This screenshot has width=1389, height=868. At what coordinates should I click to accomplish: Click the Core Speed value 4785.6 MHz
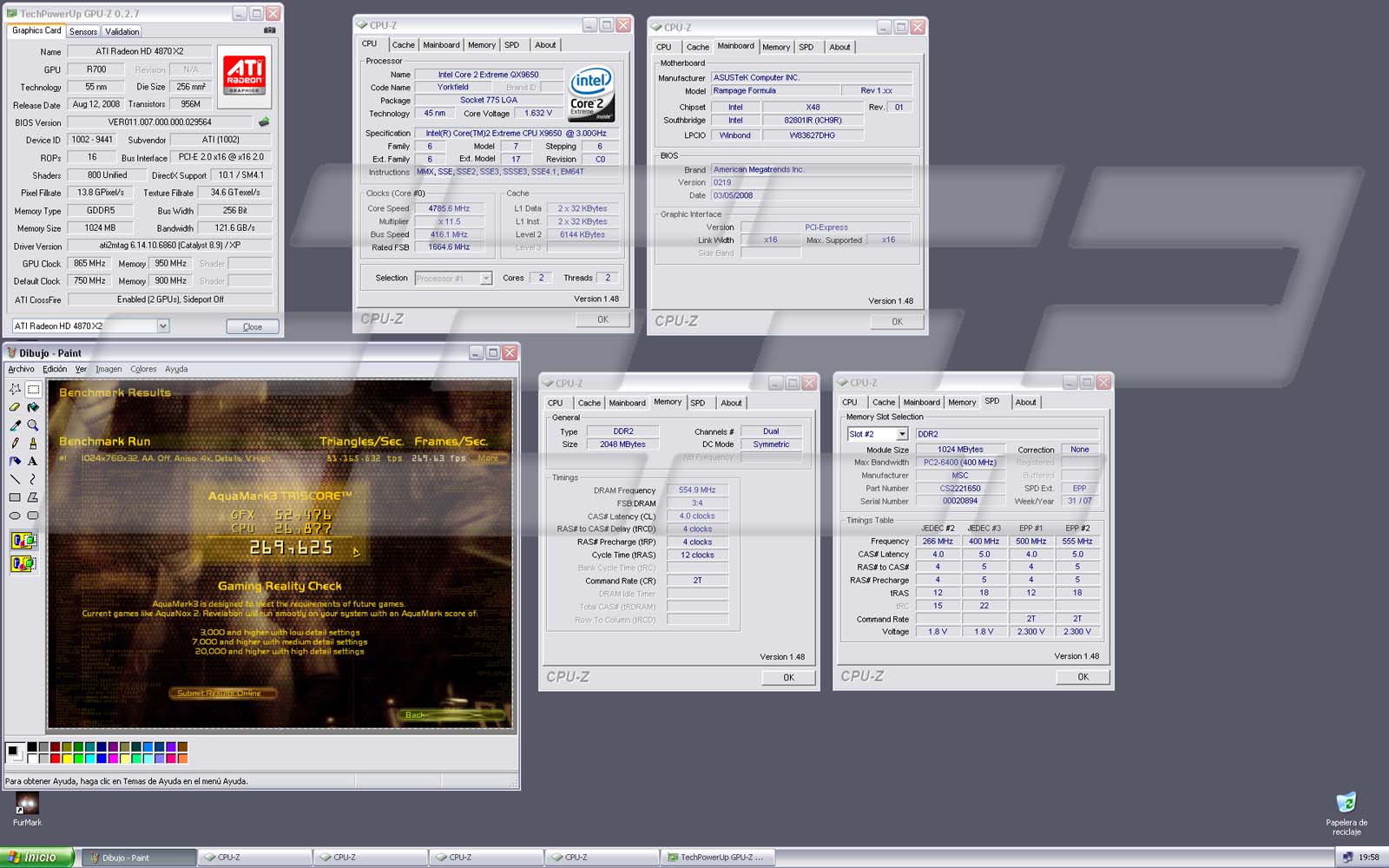click(x=449, y=208)
